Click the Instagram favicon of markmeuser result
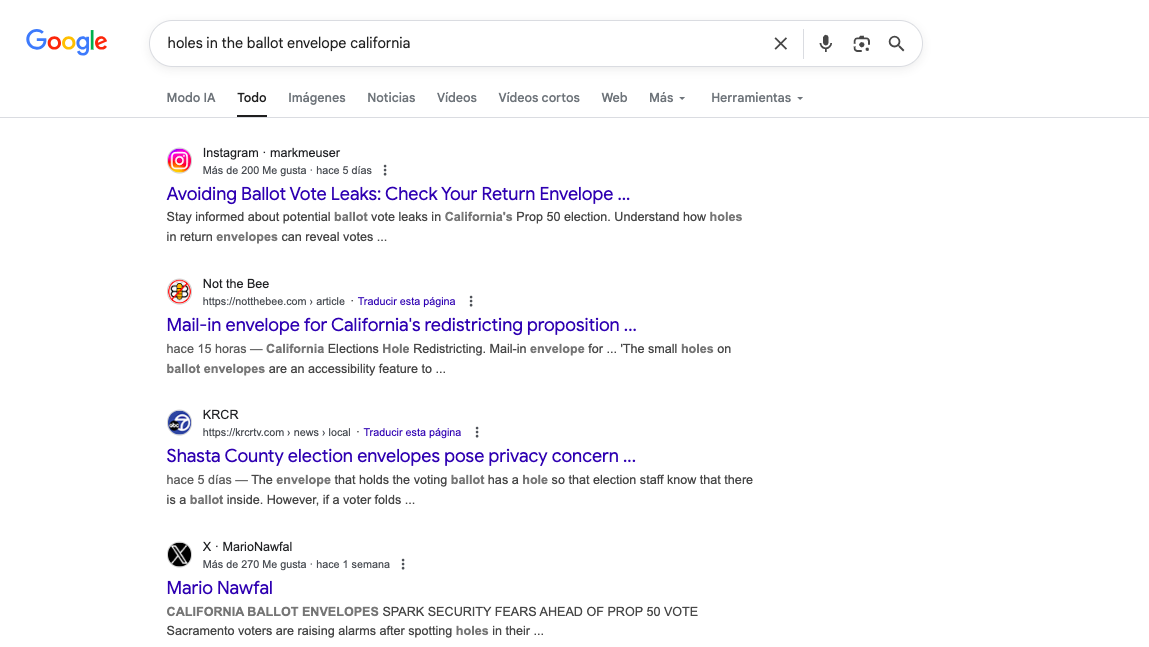This screenshot has width=1149, height=647. [179, 160]
